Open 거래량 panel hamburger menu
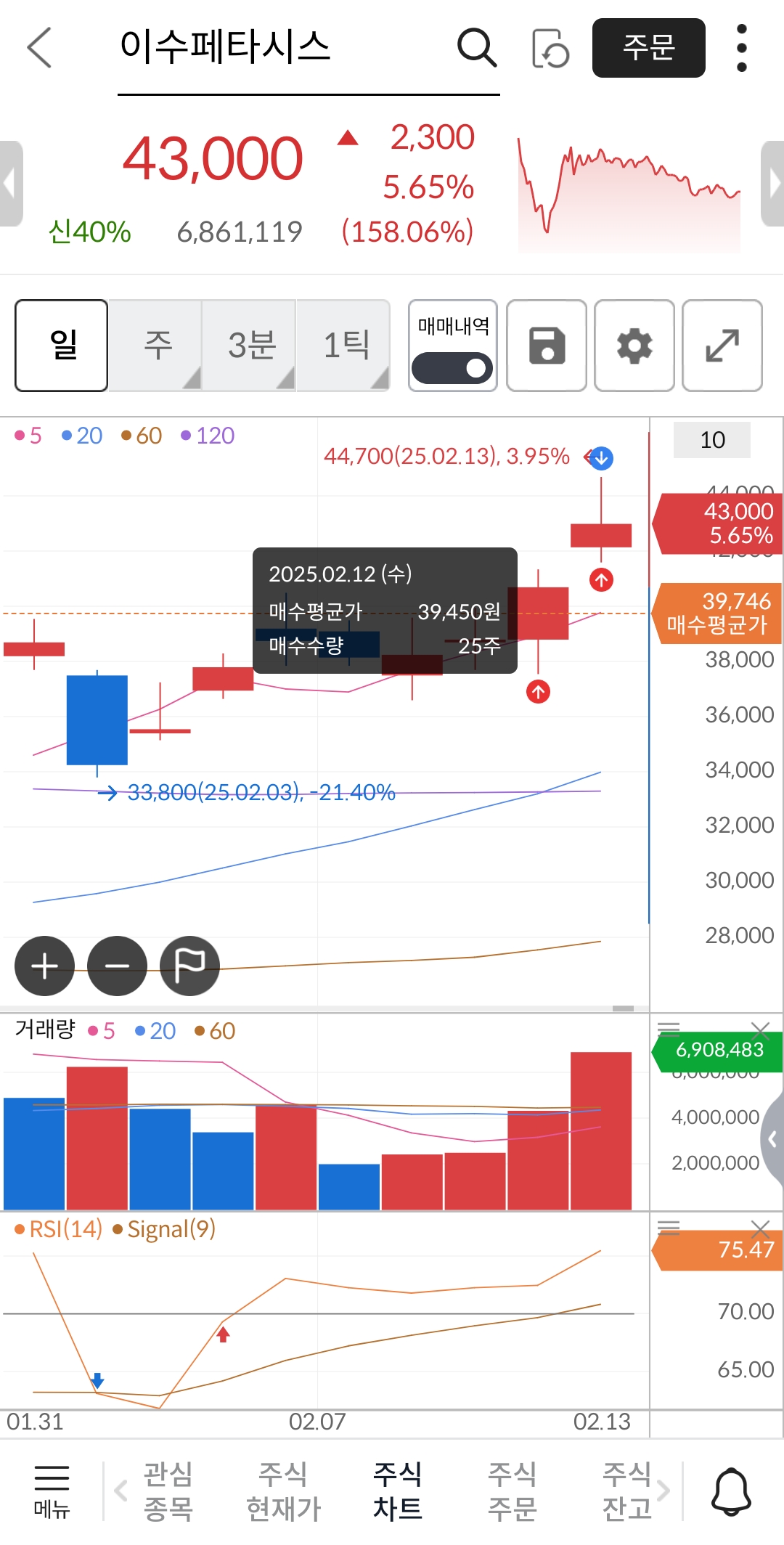Image resolution: width=784 pixels, height=1545 pixels. (x=669, y=1028)
